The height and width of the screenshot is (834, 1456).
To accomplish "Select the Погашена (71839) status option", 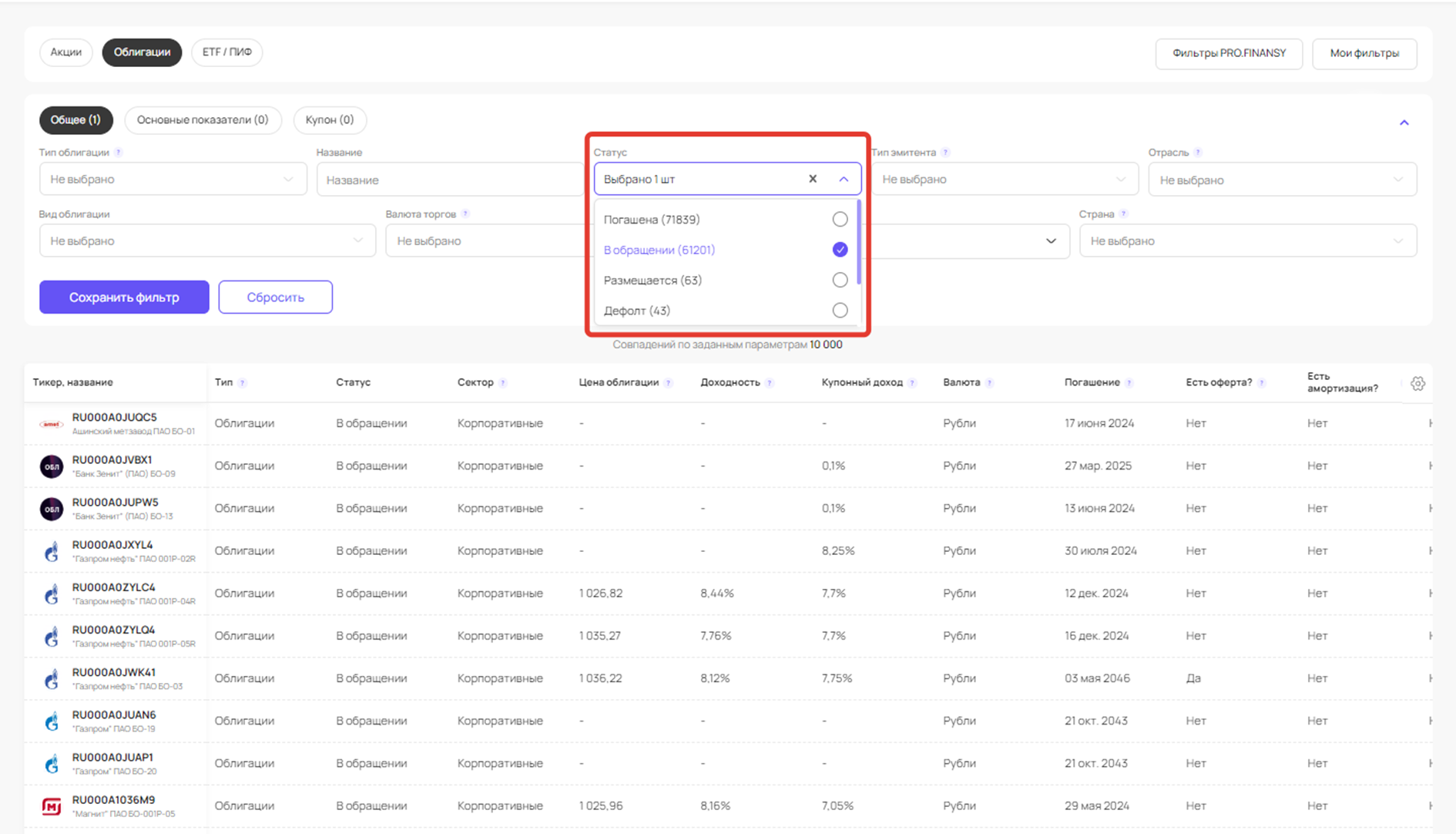I will pos(726,220).
